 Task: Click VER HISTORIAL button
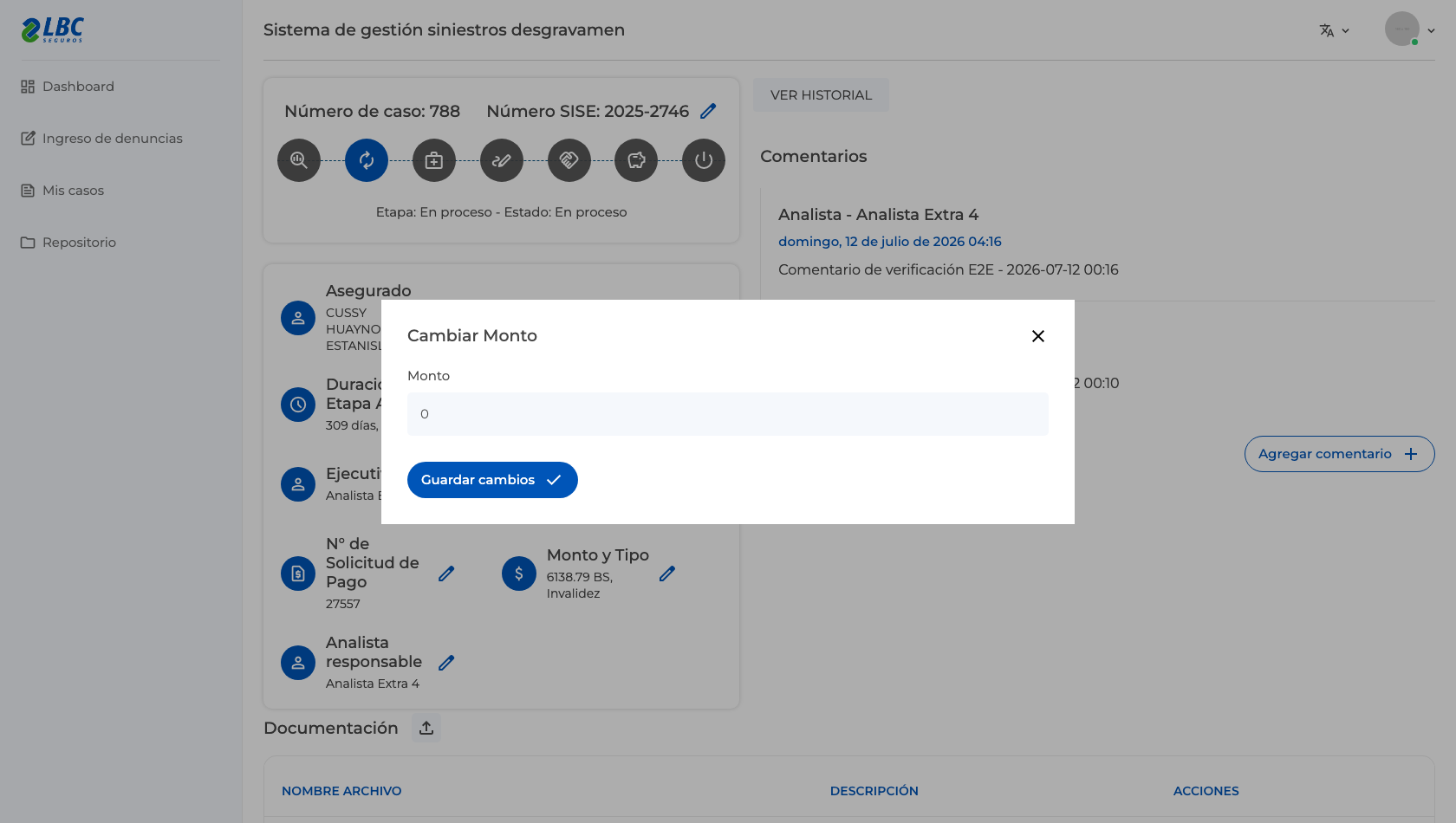pyautogui.click(x=821, y=95)
